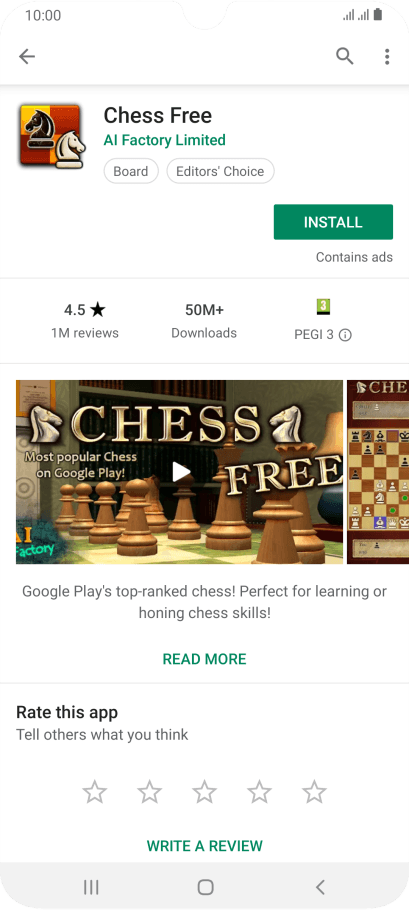Tap the back arrow in the top bar
The image size is (409, 910).
pos(27,56)
